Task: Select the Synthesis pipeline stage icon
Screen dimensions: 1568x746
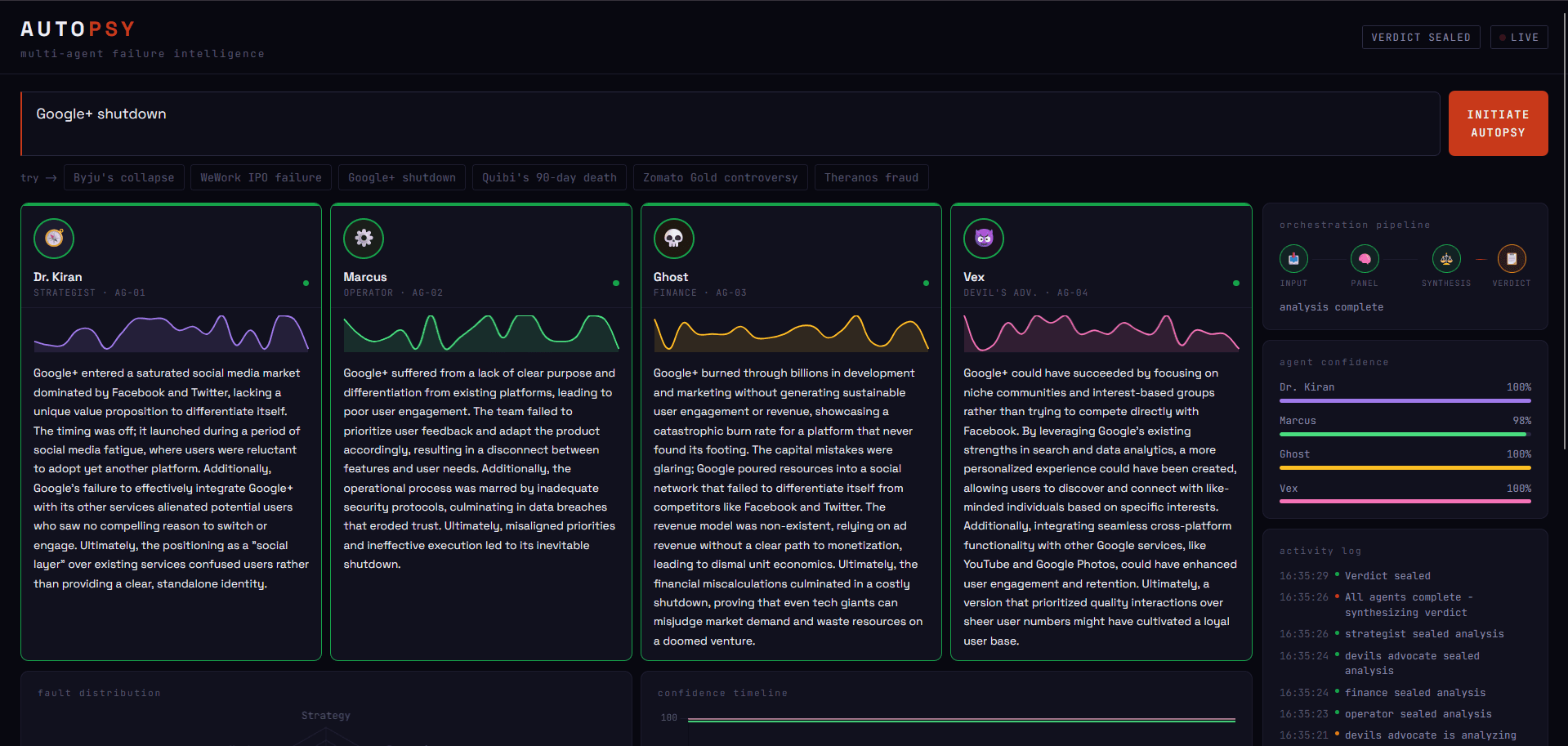Action: pyautogui.click(x=1446, y=259)
